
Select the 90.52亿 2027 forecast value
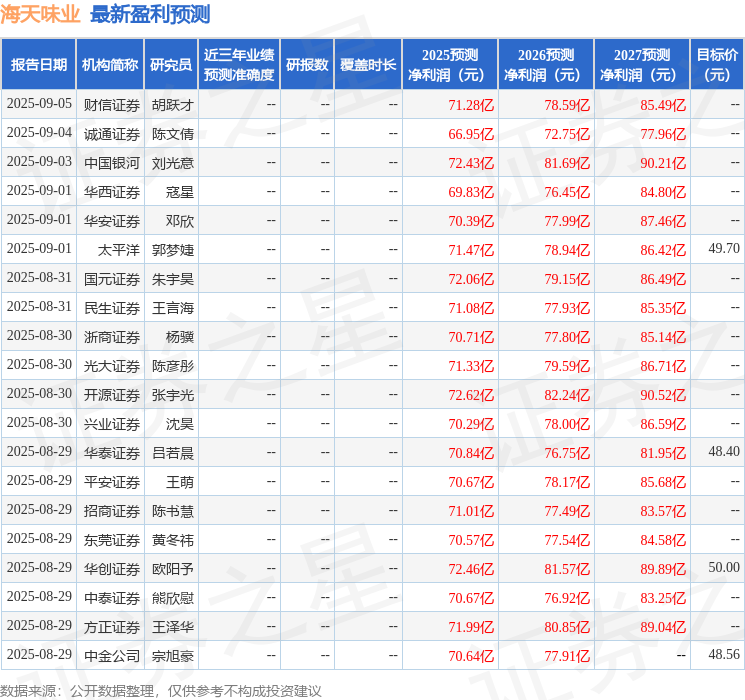pyautogui.click(x=663, y=395)
